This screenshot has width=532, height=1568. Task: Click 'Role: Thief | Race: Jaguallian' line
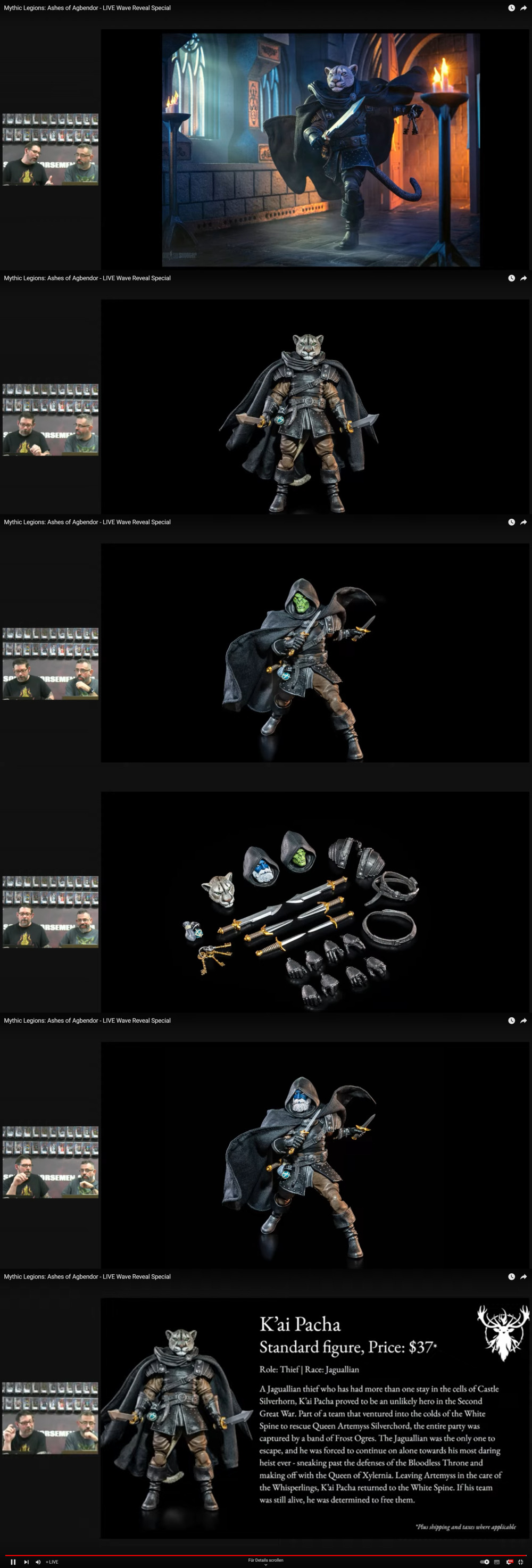(309, 1370)
